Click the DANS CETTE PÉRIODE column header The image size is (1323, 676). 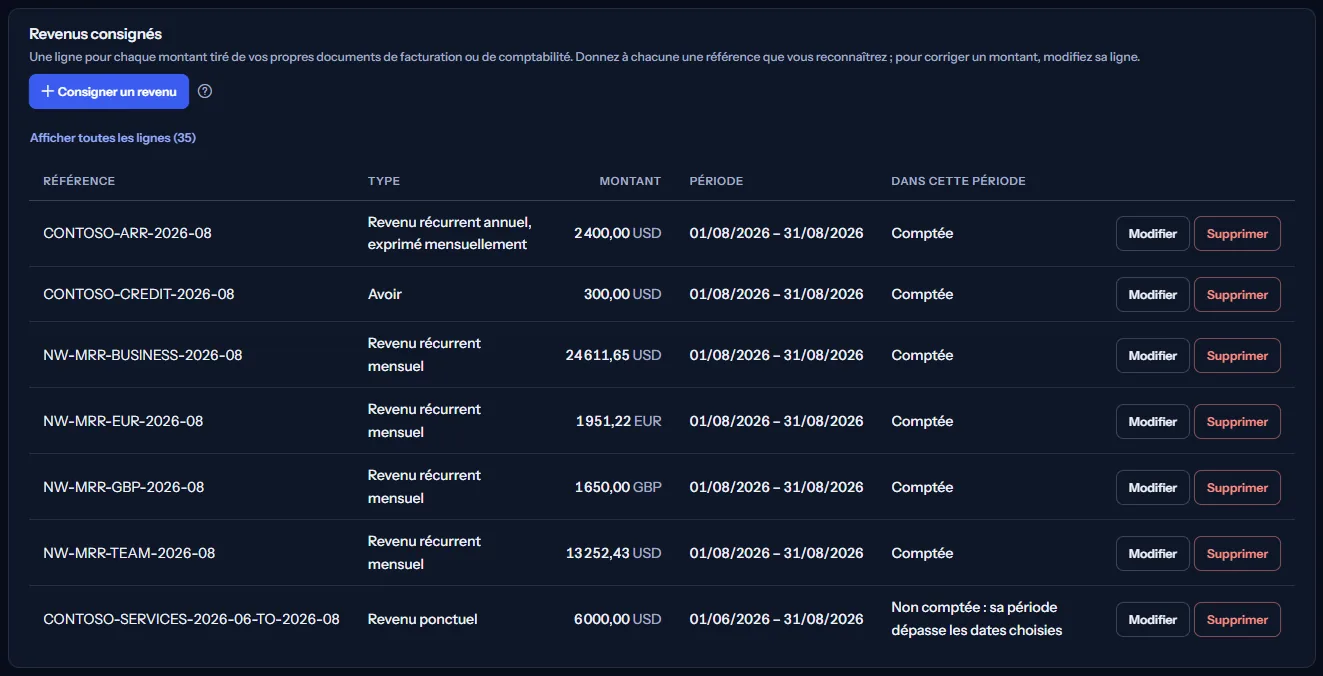coord(958,181)
